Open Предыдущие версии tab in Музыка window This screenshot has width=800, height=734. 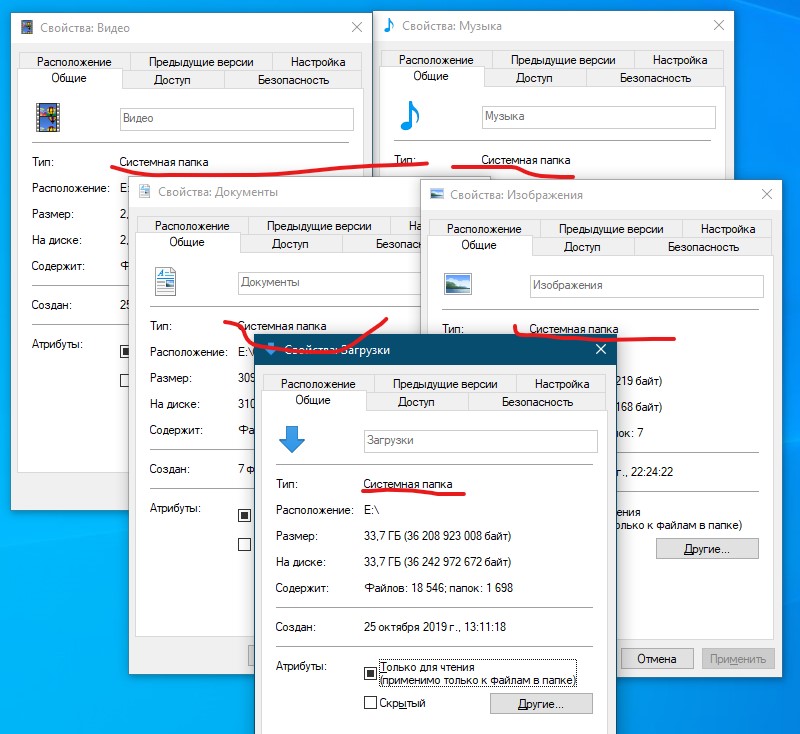(563, 60)
